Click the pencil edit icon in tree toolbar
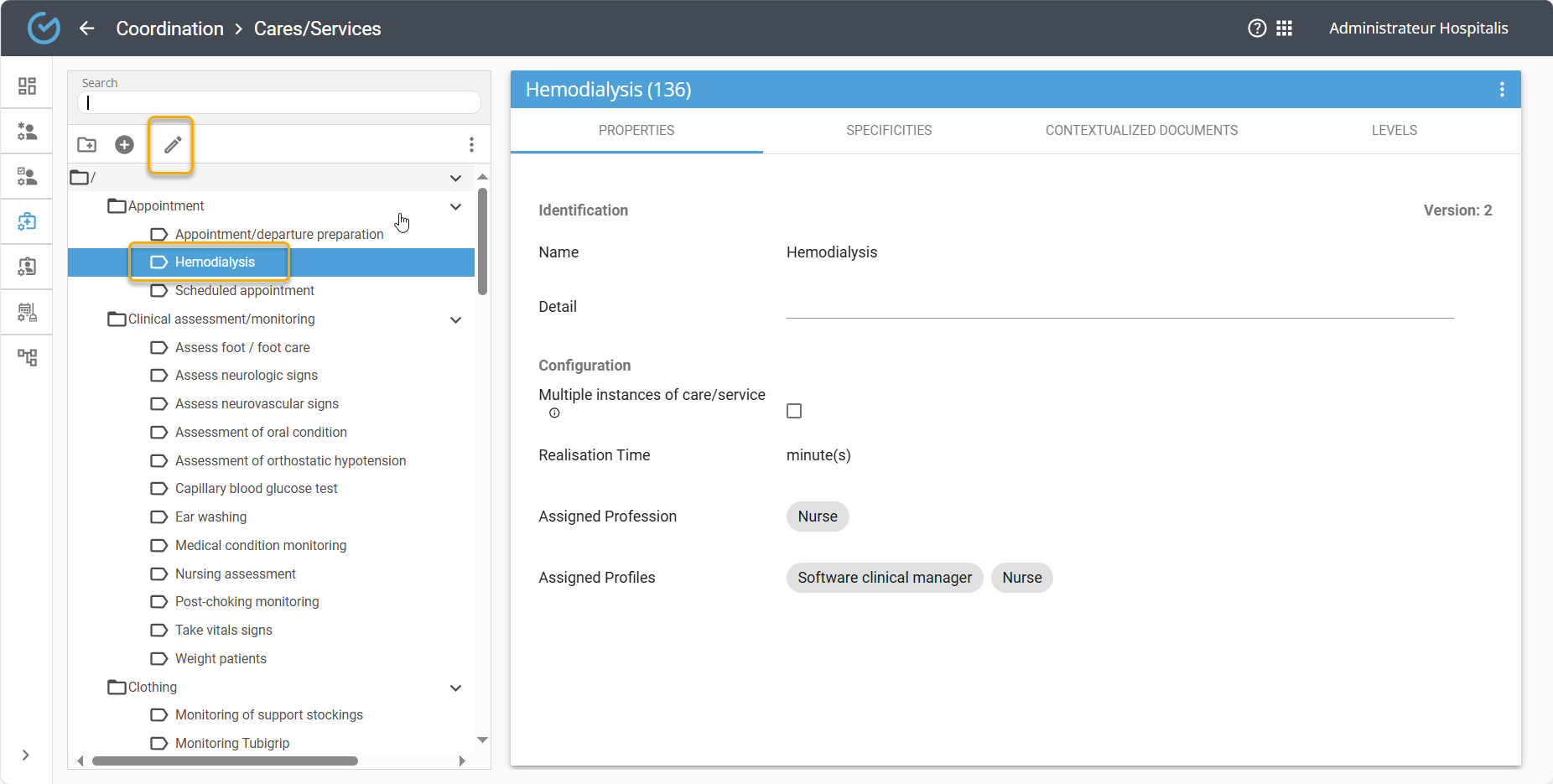Image resolution: width=1553 pixels, height=784 pixels. pyautogui.click(x=172, y=145)
